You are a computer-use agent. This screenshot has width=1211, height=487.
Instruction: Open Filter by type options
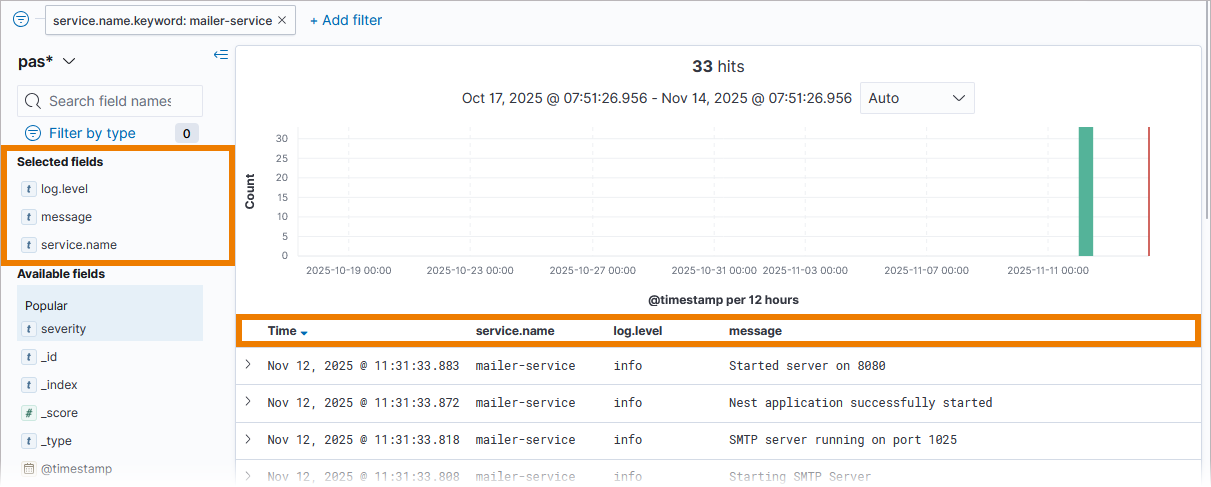point(92,133)
